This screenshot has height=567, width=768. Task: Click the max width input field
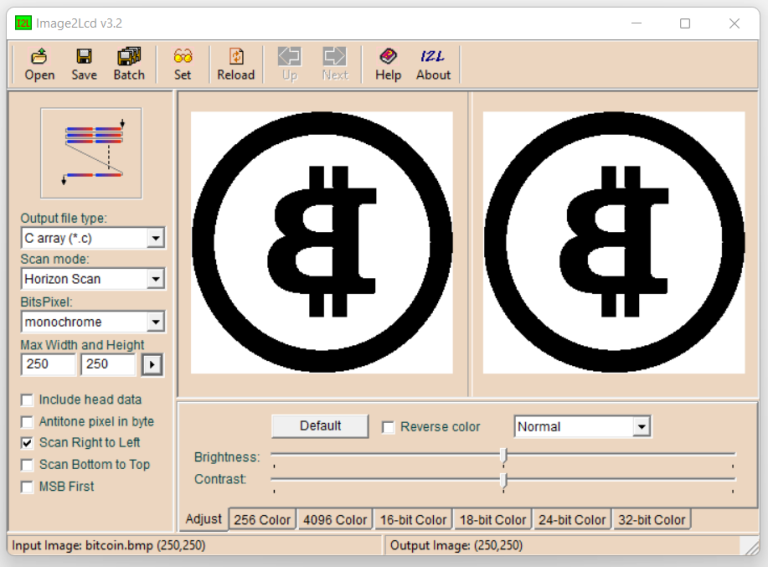(48, 364)
